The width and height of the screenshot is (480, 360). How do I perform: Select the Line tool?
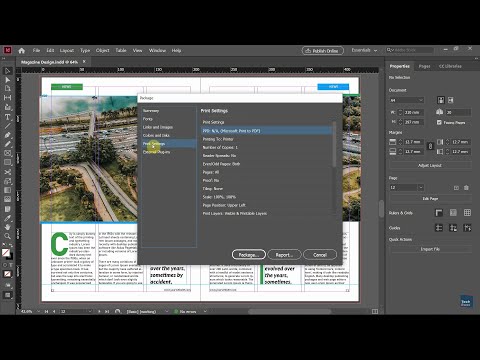tap(7, 126)
